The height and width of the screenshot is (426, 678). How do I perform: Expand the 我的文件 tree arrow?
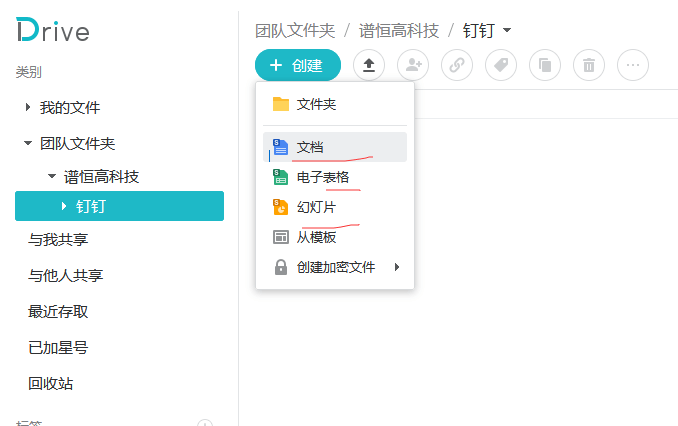(28, 108)
